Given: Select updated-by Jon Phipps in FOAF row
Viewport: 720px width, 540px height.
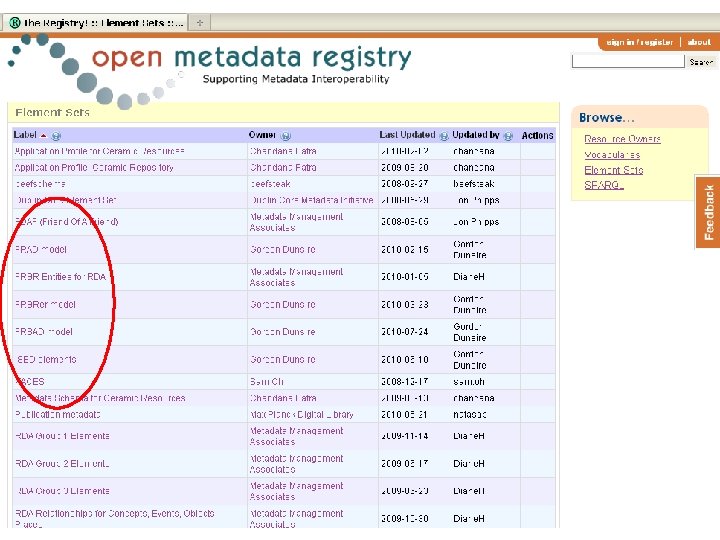Looking at the screenshot, I should pos(476,222).
